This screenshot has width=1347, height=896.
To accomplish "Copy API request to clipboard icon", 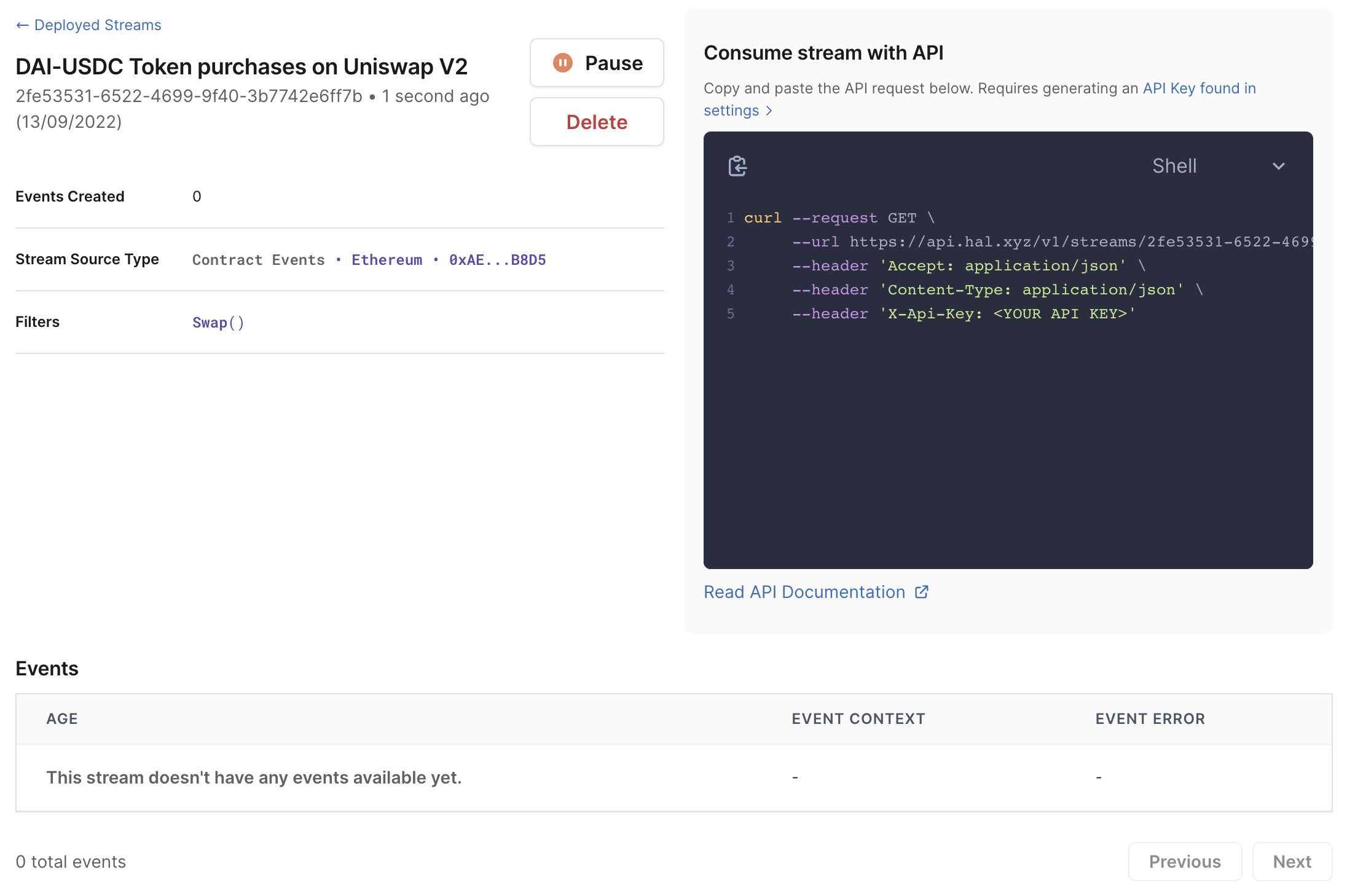I will pyautogui.click(x=737, y=166).
